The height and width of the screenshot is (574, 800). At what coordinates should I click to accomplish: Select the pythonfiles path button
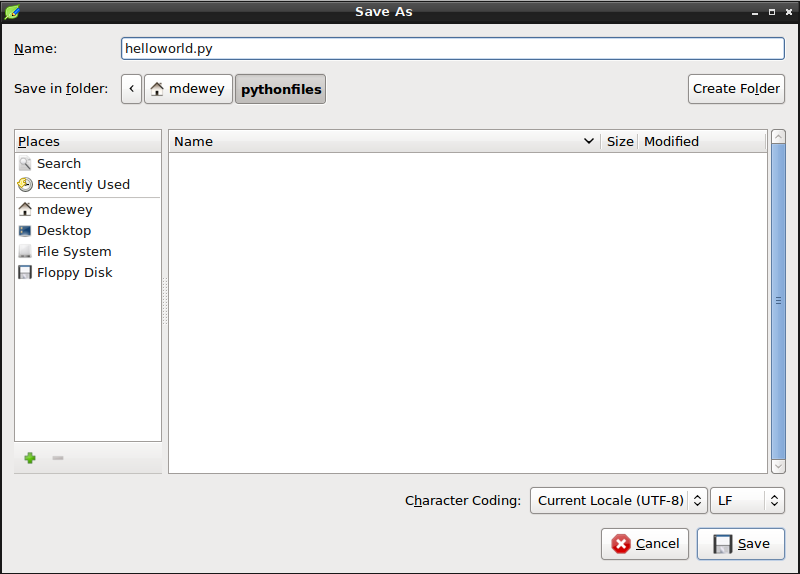(x=281, y=89)
